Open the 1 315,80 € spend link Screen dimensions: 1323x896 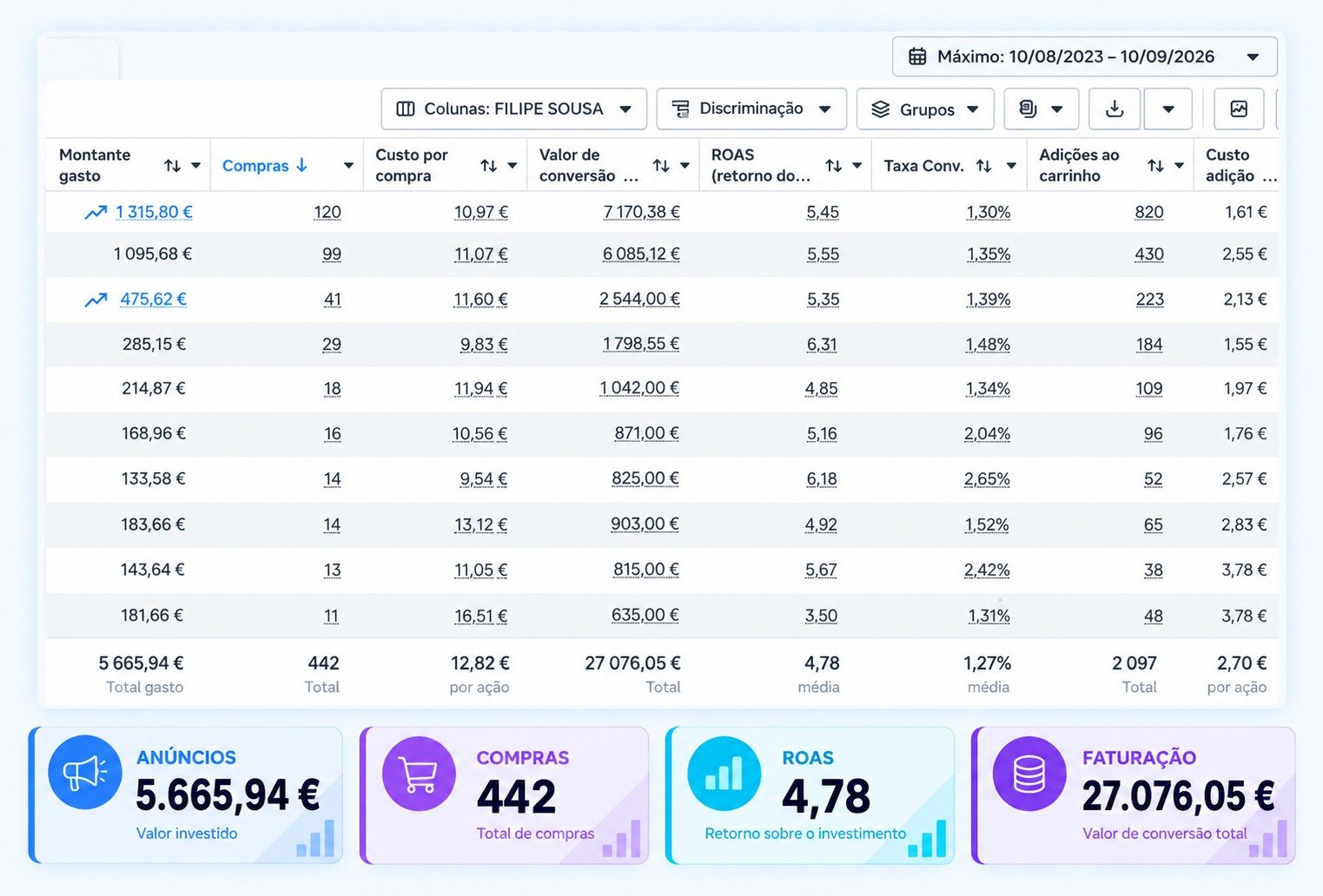click(154, 212)
